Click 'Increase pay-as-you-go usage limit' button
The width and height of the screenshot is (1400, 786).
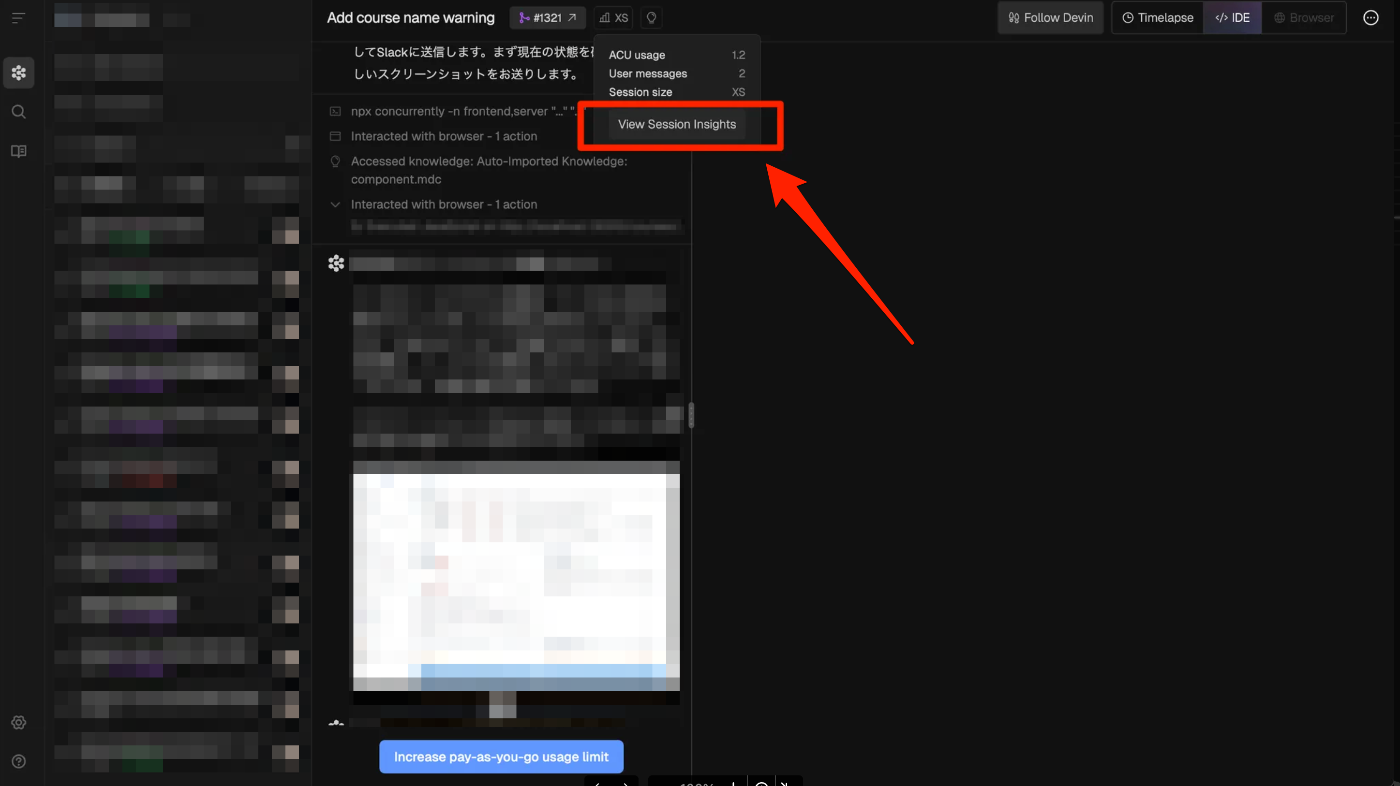(501, 757)
